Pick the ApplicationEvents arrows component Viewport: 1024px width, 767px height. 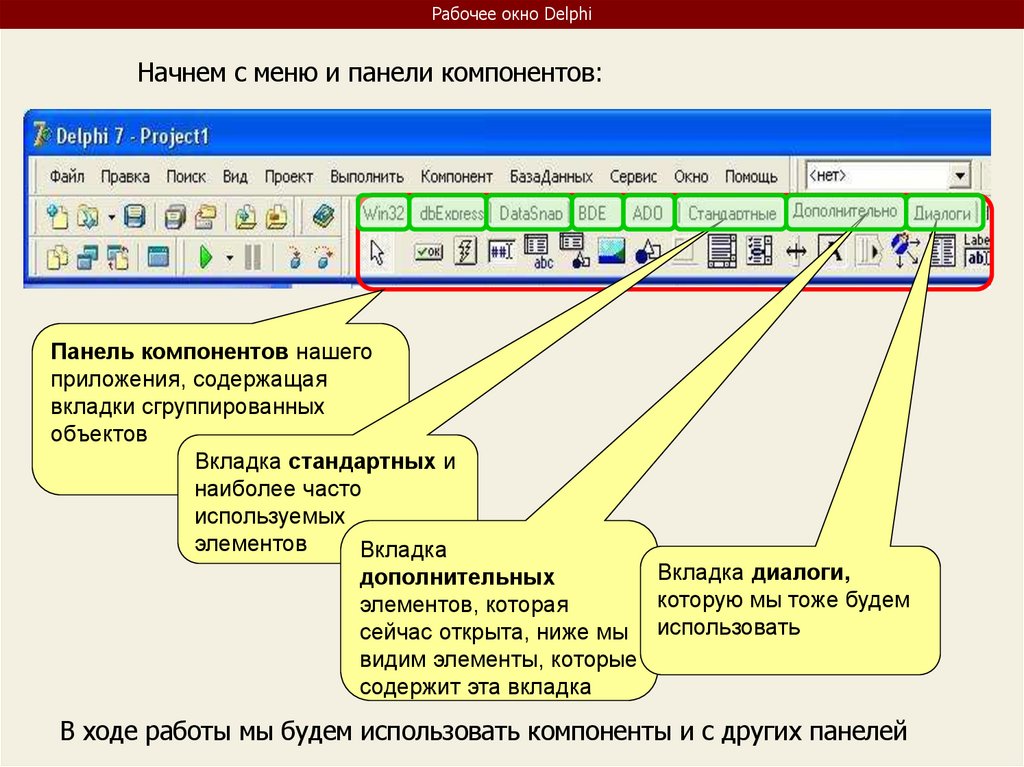click(906, 250)
